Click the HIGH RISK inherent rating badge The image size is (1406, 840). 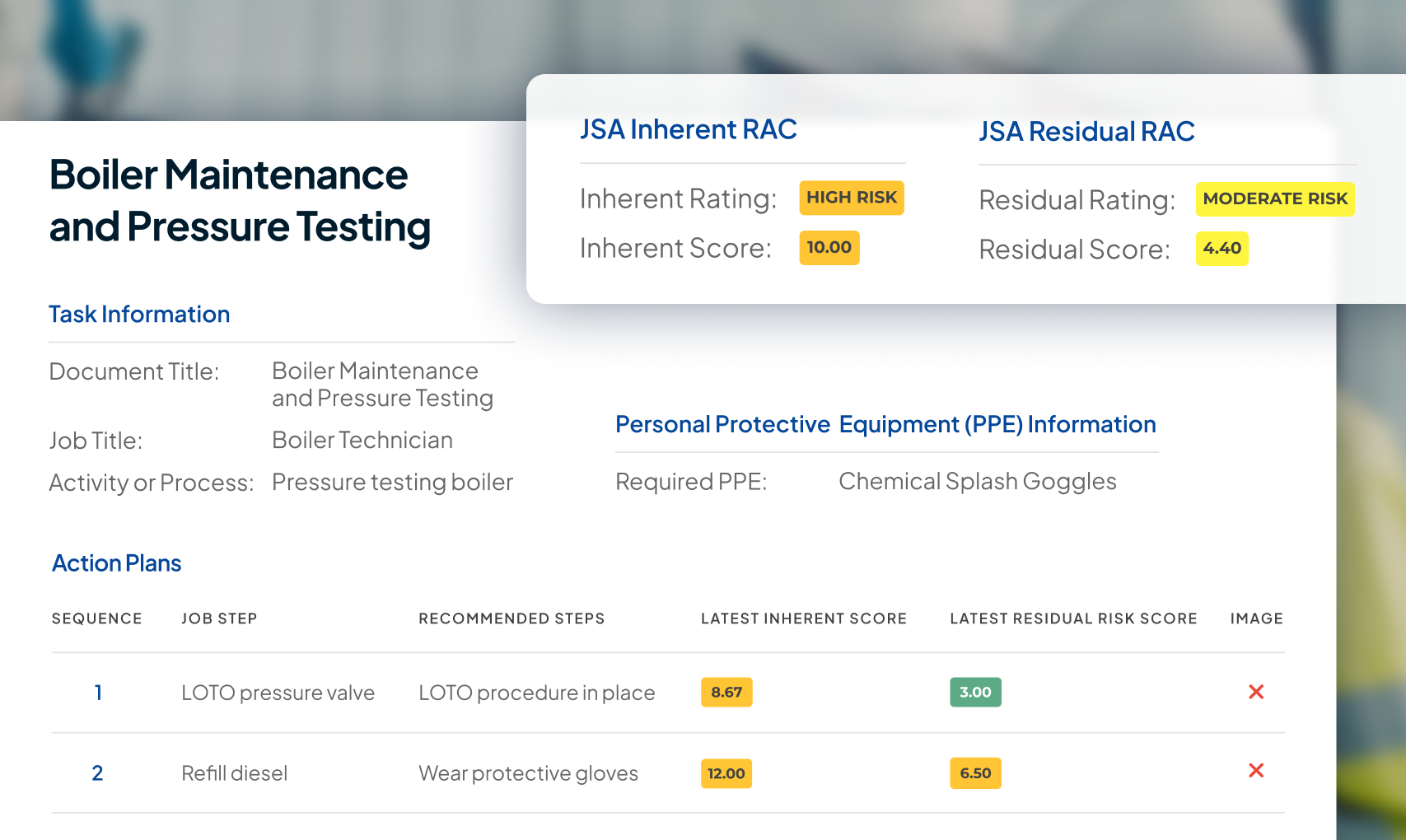(851, 198)
